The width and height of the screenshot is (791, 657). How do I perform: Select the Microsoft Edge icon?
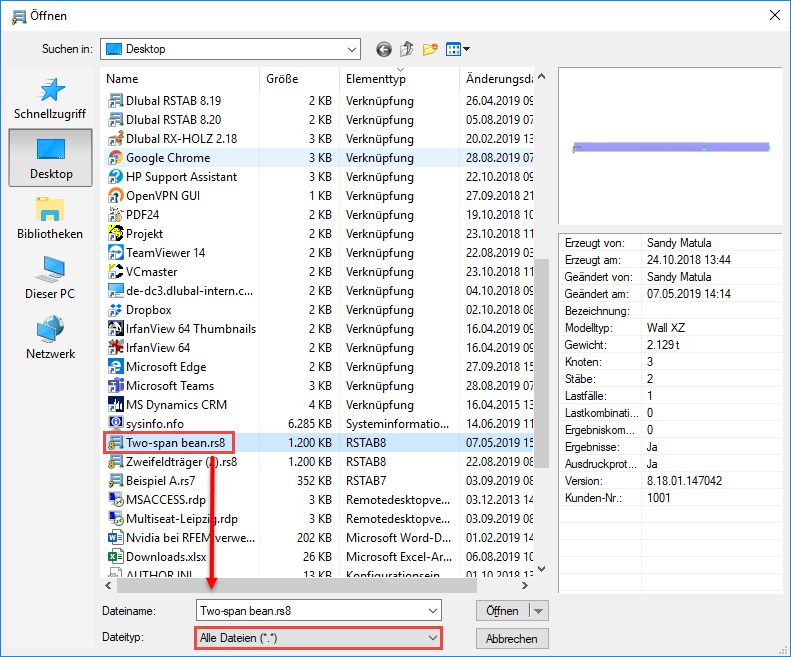[116, 367]
